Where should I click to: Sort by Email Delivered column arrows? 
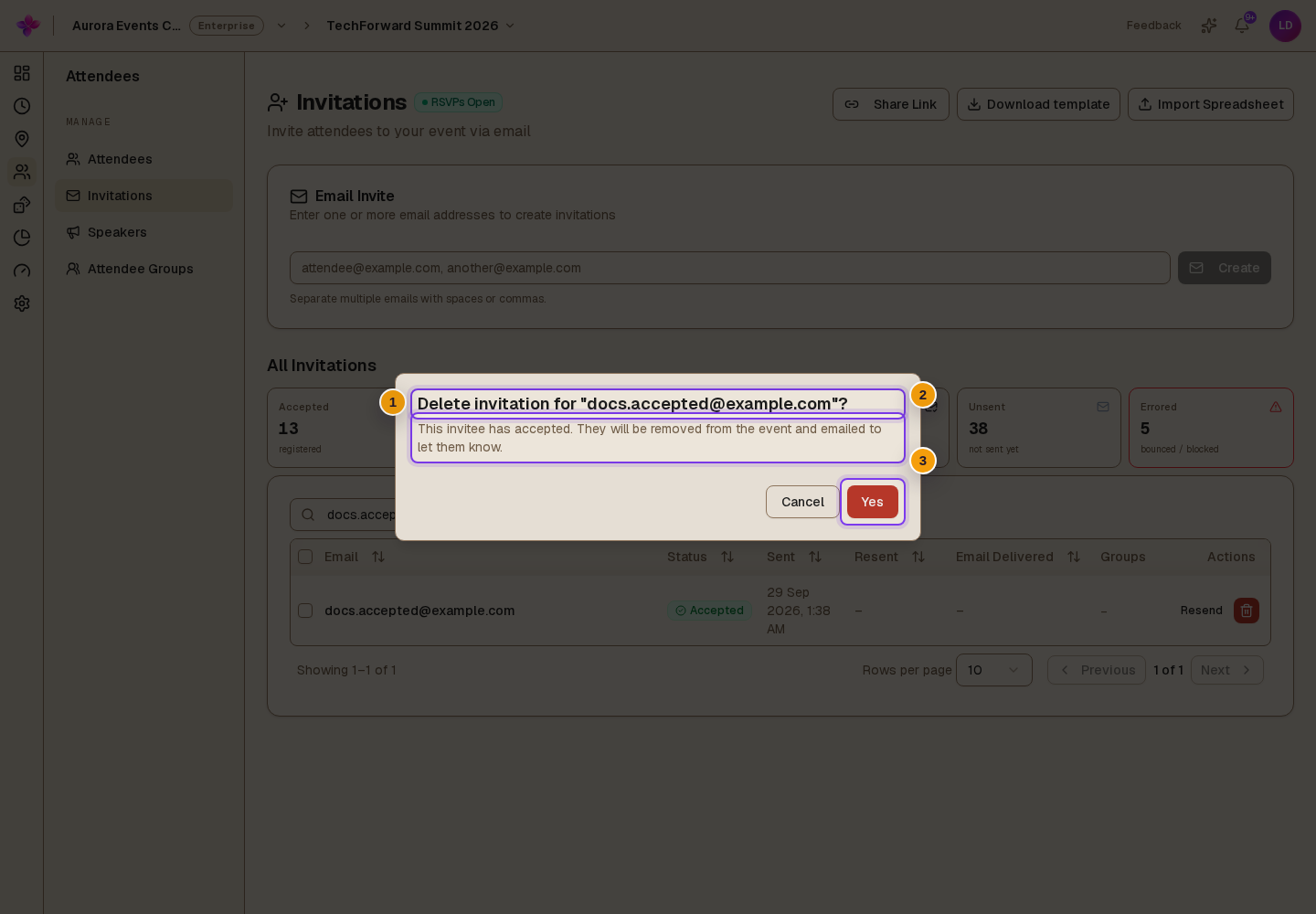(1074, 557)
